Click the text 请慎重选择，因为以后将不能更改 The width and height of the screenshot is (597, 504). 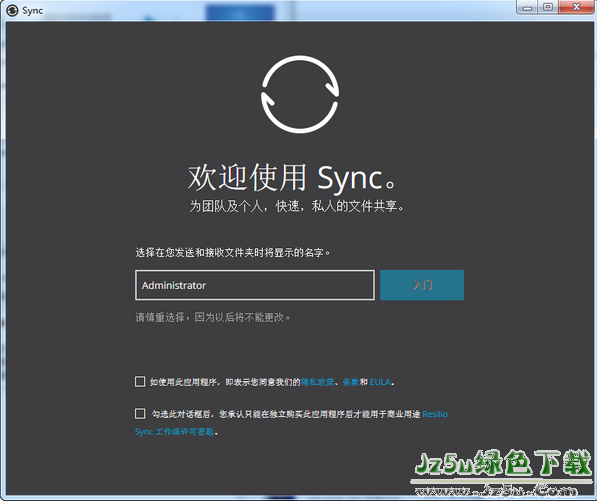pyautogui.click(x=212, y=317)
